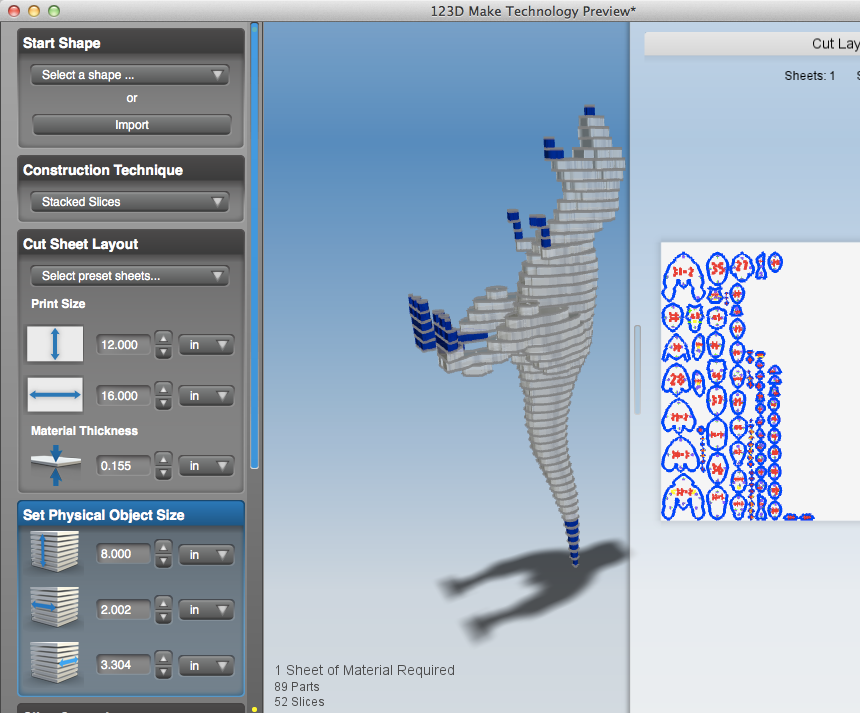Click the object height stacked-slices icon

(x=54, y=552)
